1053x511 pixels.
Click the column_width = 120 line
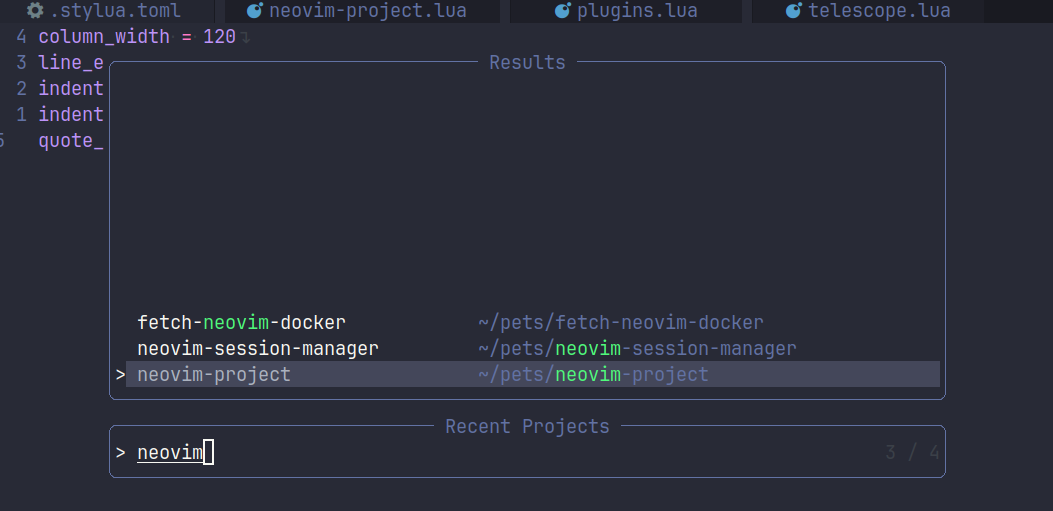click(x=137, y=36)
